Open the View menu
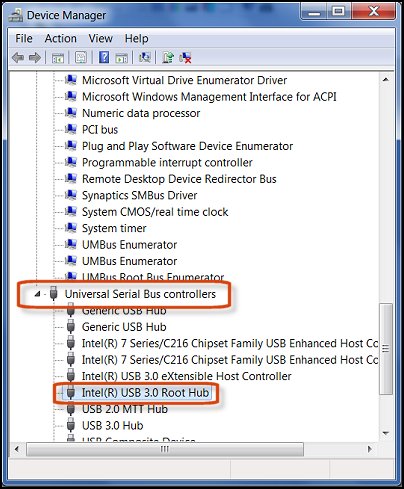 (100, 39)
